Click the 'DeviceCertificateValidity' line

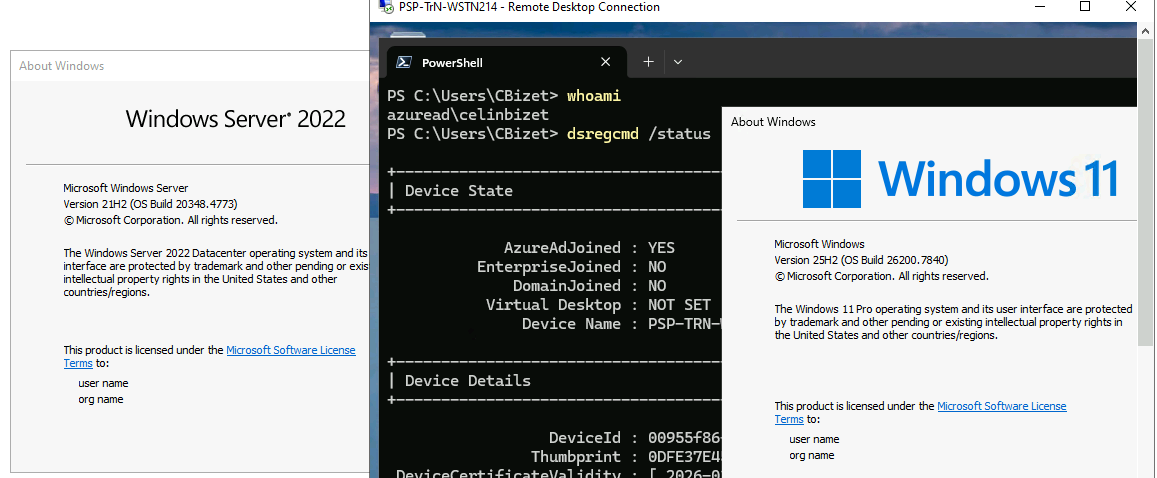click(559, 474)
